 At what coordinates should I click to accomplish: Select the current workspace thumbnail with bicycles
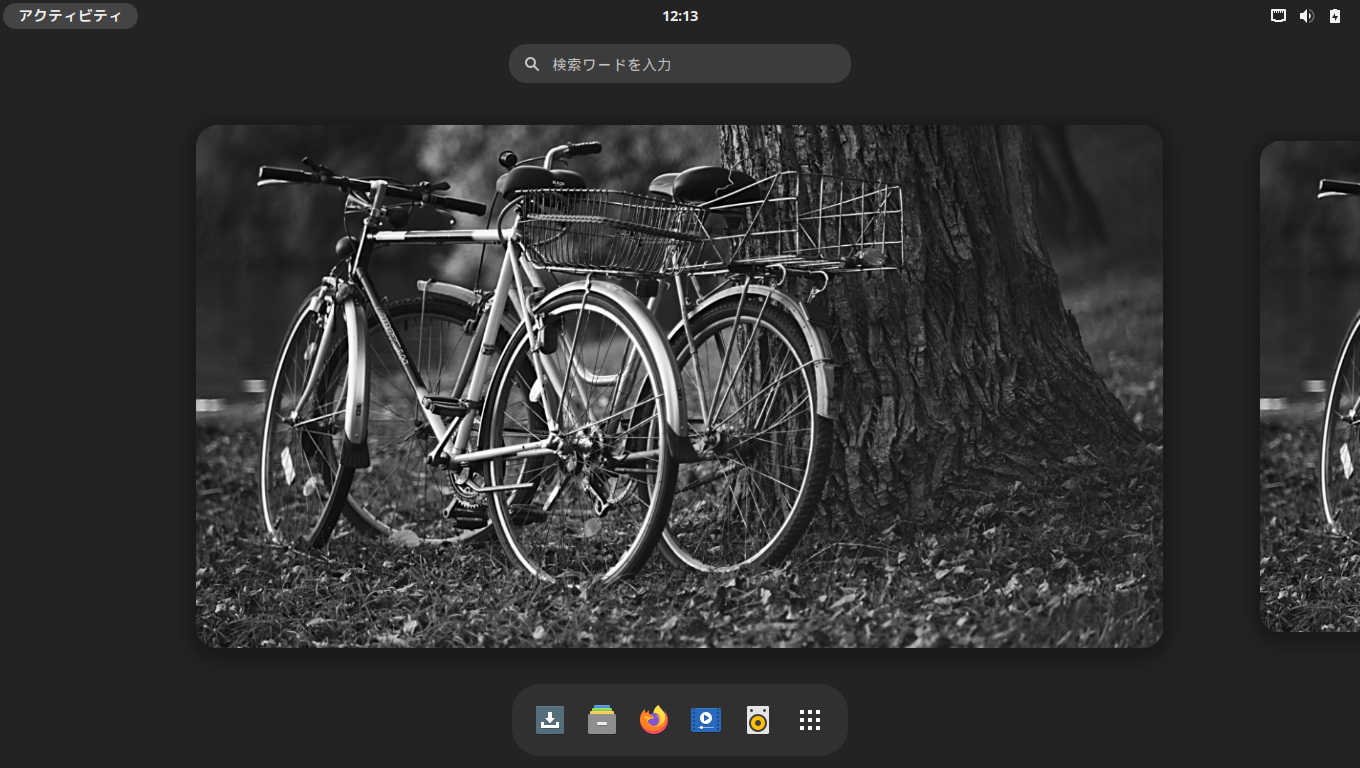679,386
